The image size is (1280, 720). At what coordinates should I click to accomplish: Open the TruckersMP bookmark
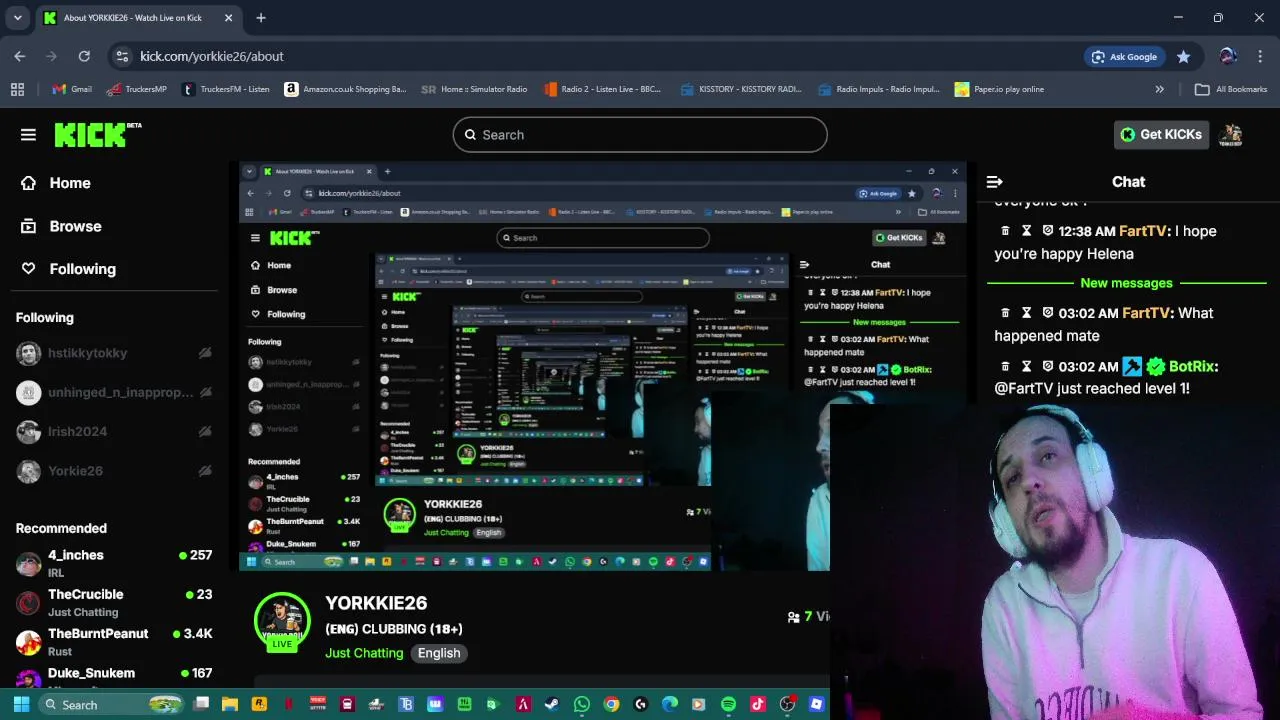(x=136, y=89)
